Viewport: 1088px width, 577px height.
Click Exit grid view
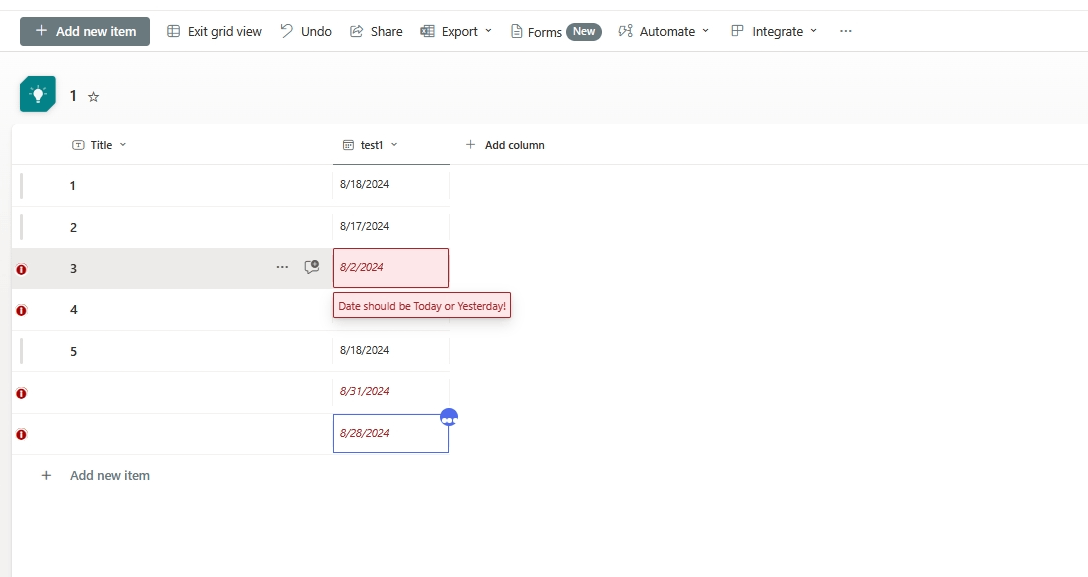point(214,31)
